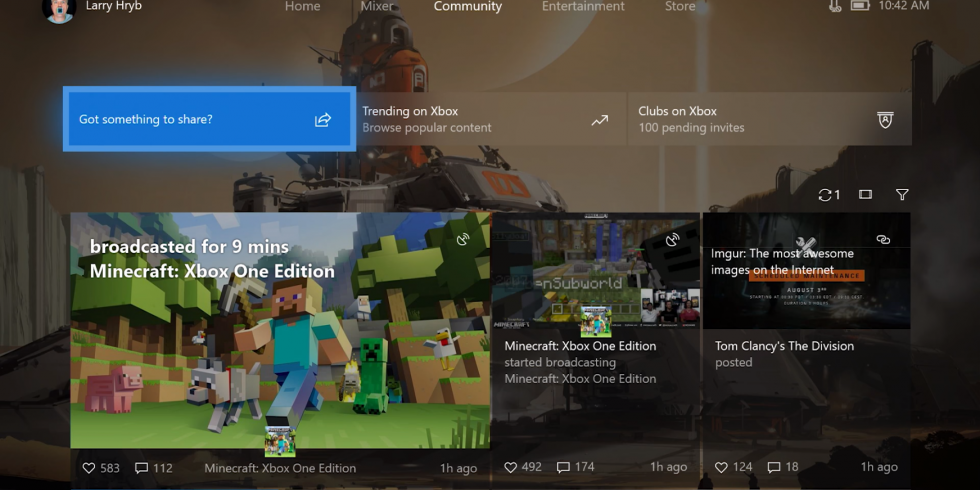
Task: Open the feed filter funnel icon
Action: point(902,194)
